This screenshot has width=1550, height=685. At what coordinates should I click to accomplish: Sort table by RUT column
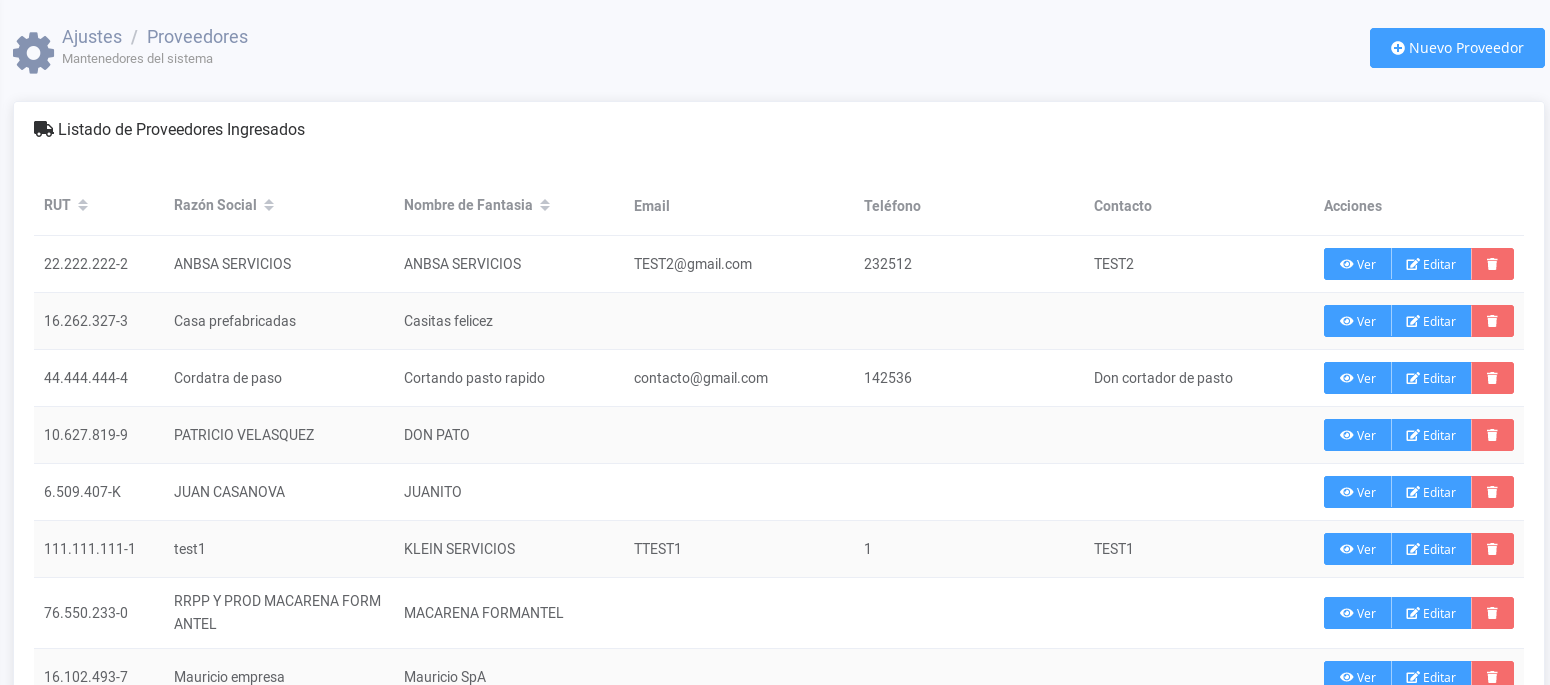click(x=83, y=205)
